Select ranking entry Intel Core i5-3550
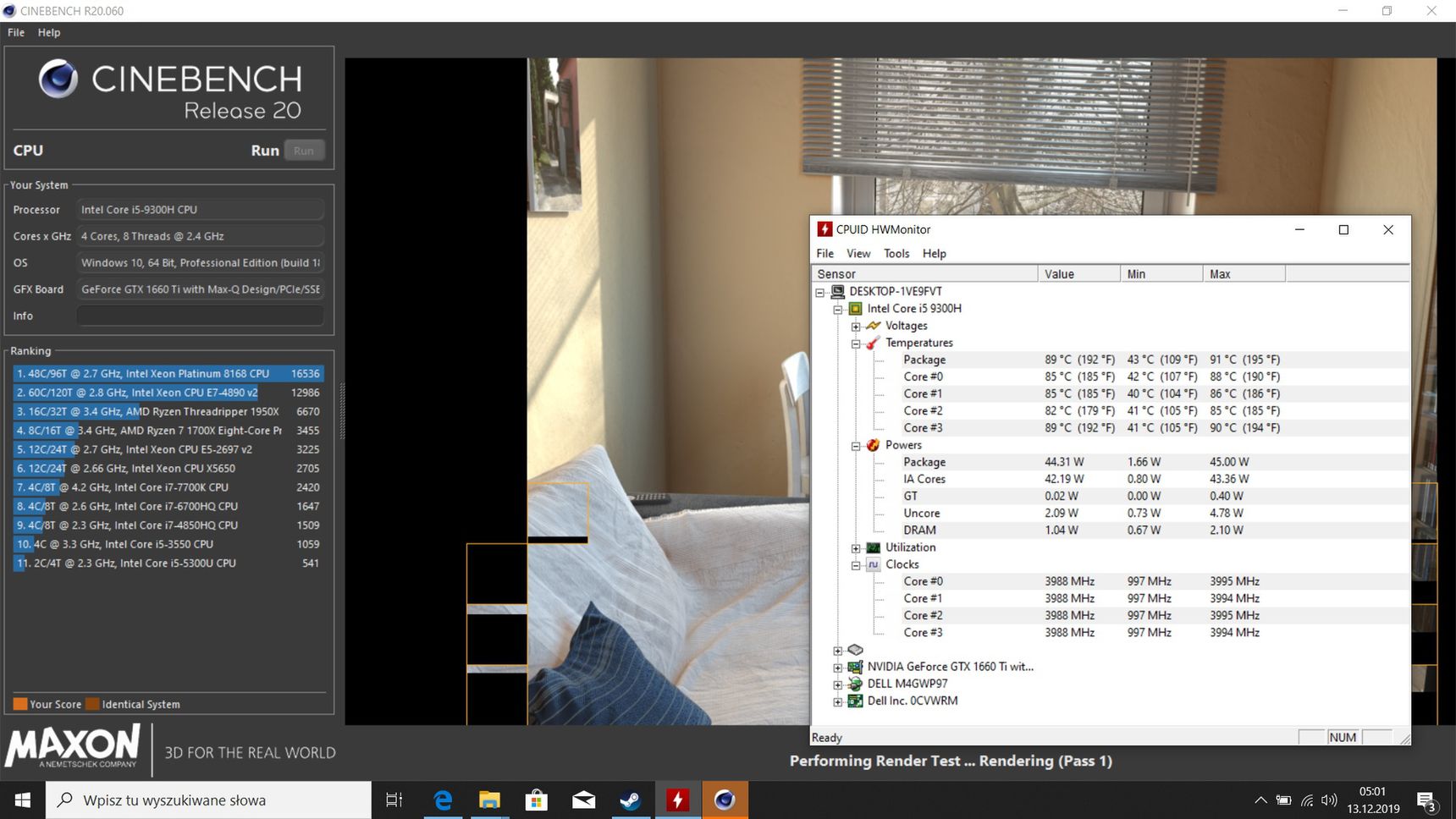 (x=168, y=544)
